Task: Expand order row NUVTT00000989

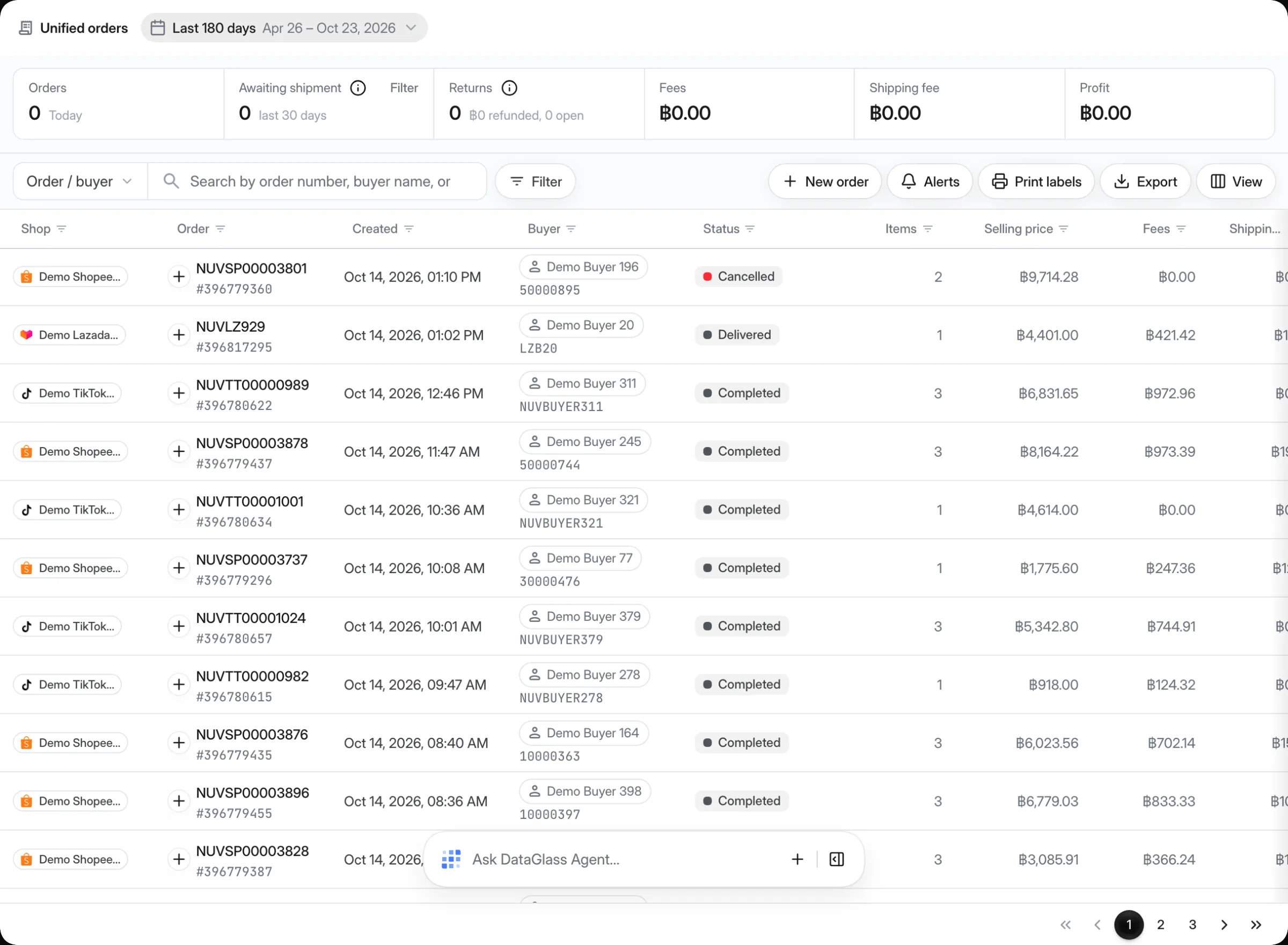Action: [179, 393]
